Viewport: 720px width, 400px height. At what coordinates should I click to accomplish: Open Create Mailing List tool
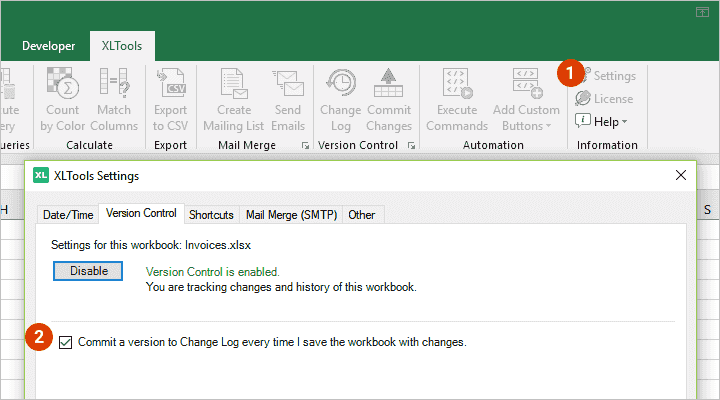pyautogui.click(x=234, y=100)
